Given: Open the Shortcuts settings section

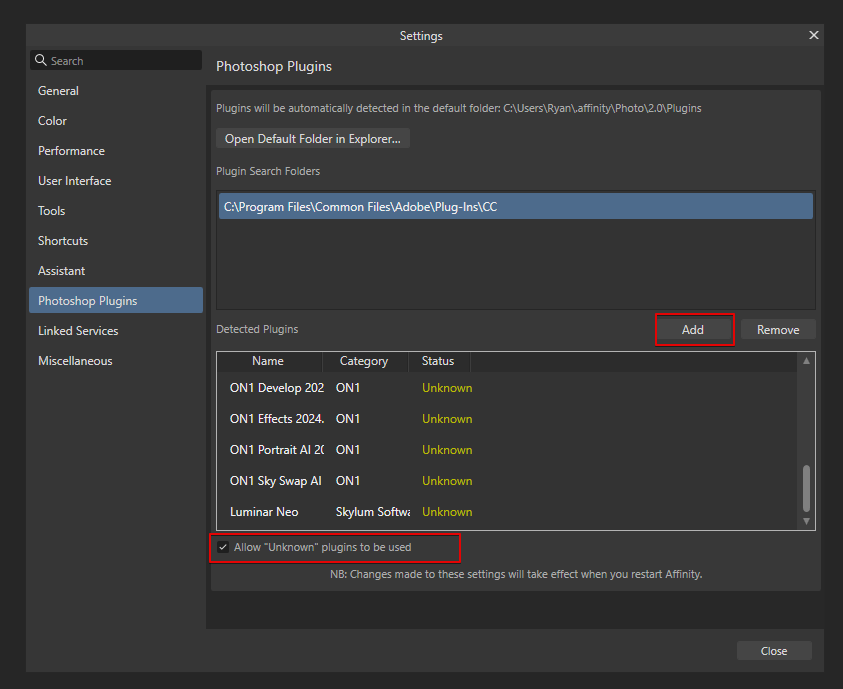Looking at the screenshot, I should tap(62, 241).
